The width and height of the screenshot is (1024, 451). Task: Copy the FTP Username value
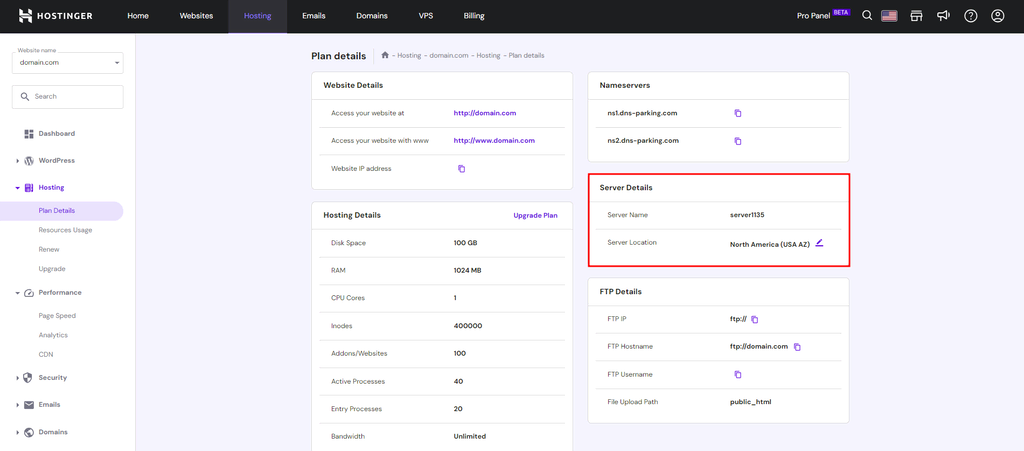coord(738,375)
